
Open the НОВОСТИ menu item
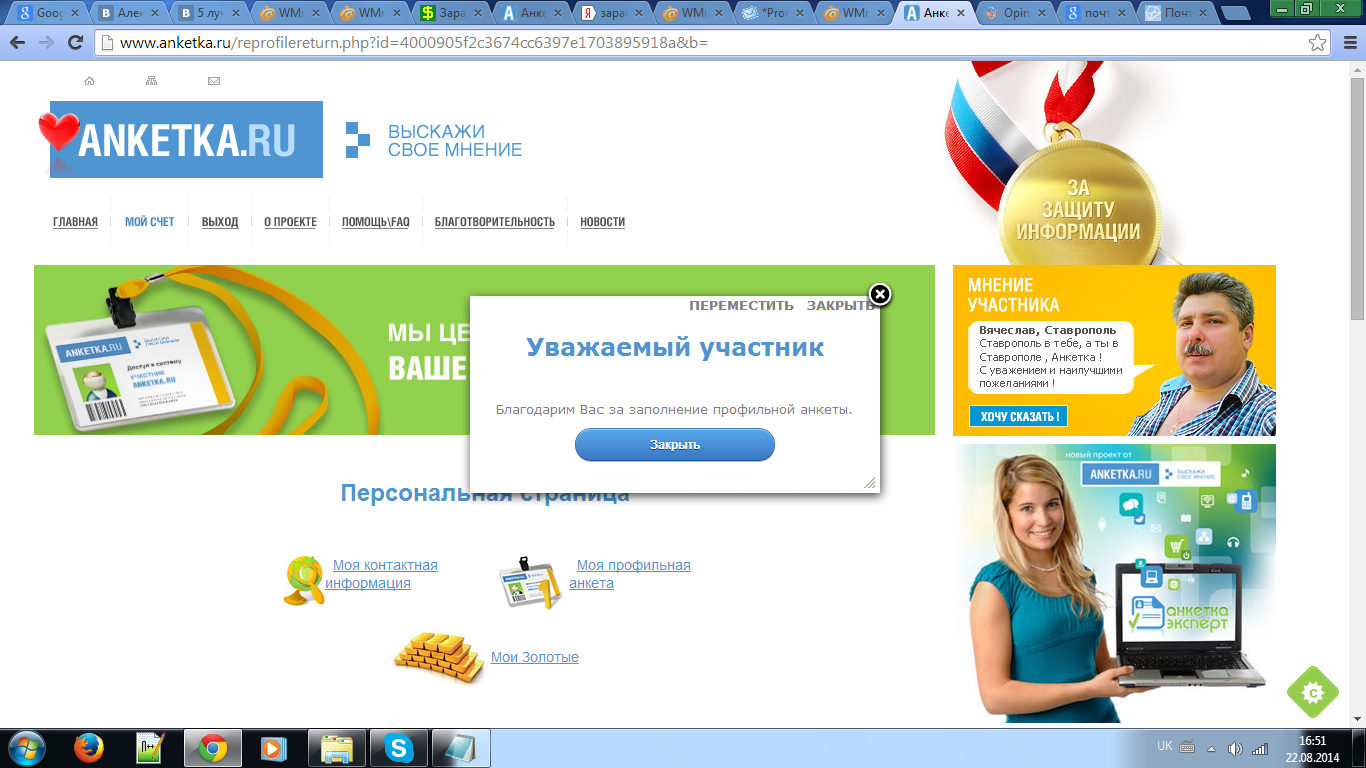(x=603, y=222)
